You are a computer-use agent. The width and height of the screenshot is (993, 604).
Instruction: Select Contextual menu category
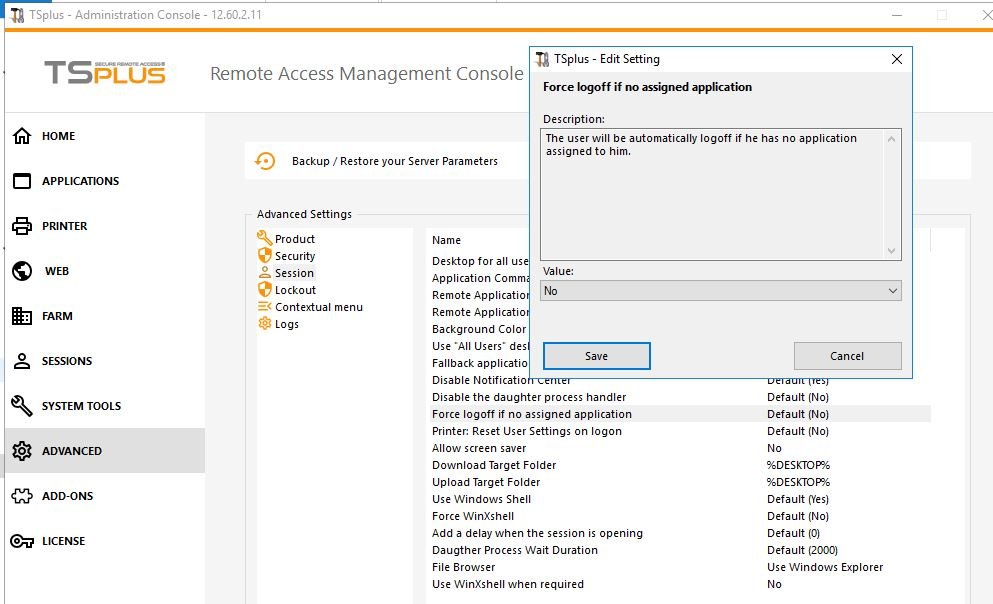pos(319,307)
